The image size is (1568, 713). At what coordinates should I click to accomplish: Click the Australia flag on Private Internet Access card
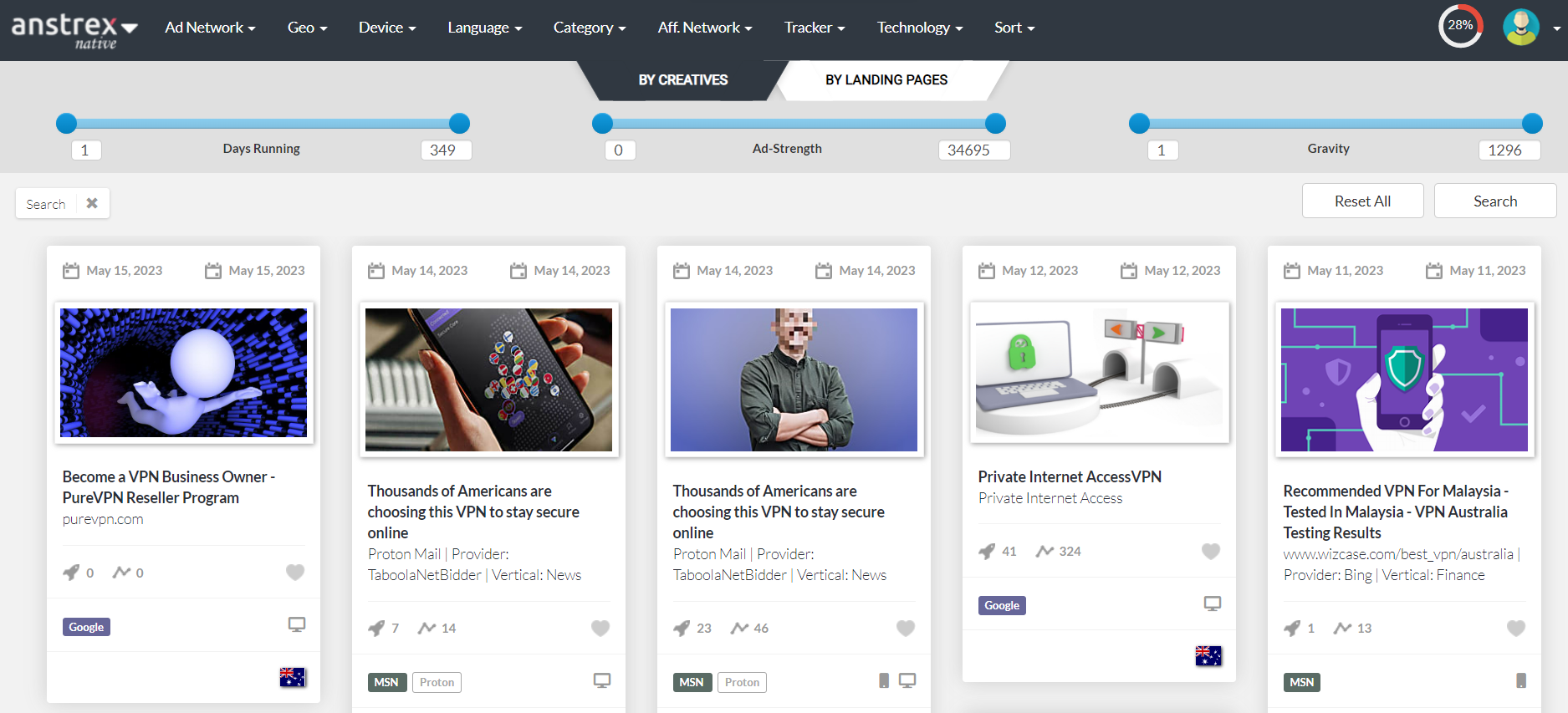[1208, 656]
